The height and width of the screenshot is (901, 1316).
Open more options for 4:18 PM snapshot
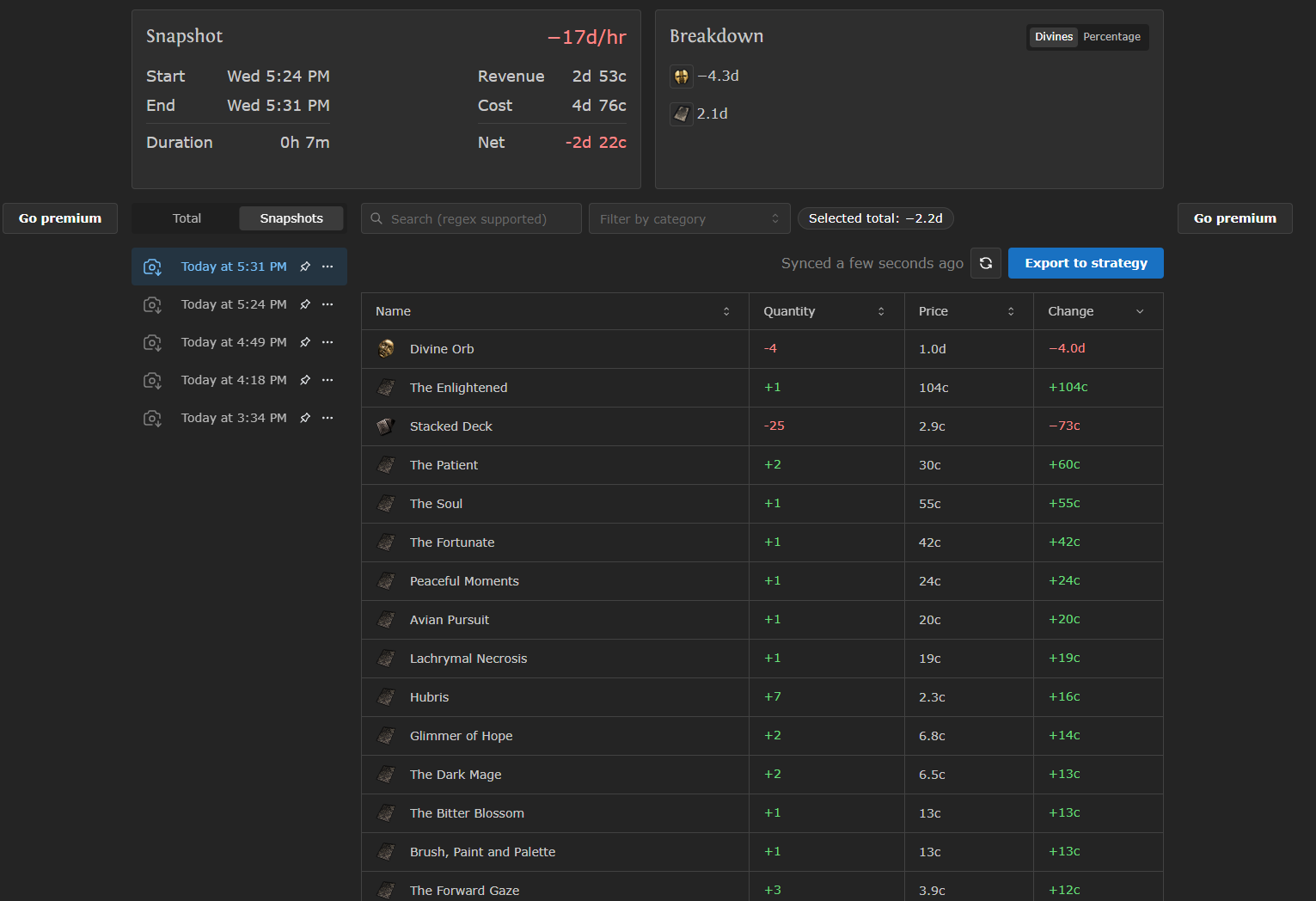coord(327,380)
